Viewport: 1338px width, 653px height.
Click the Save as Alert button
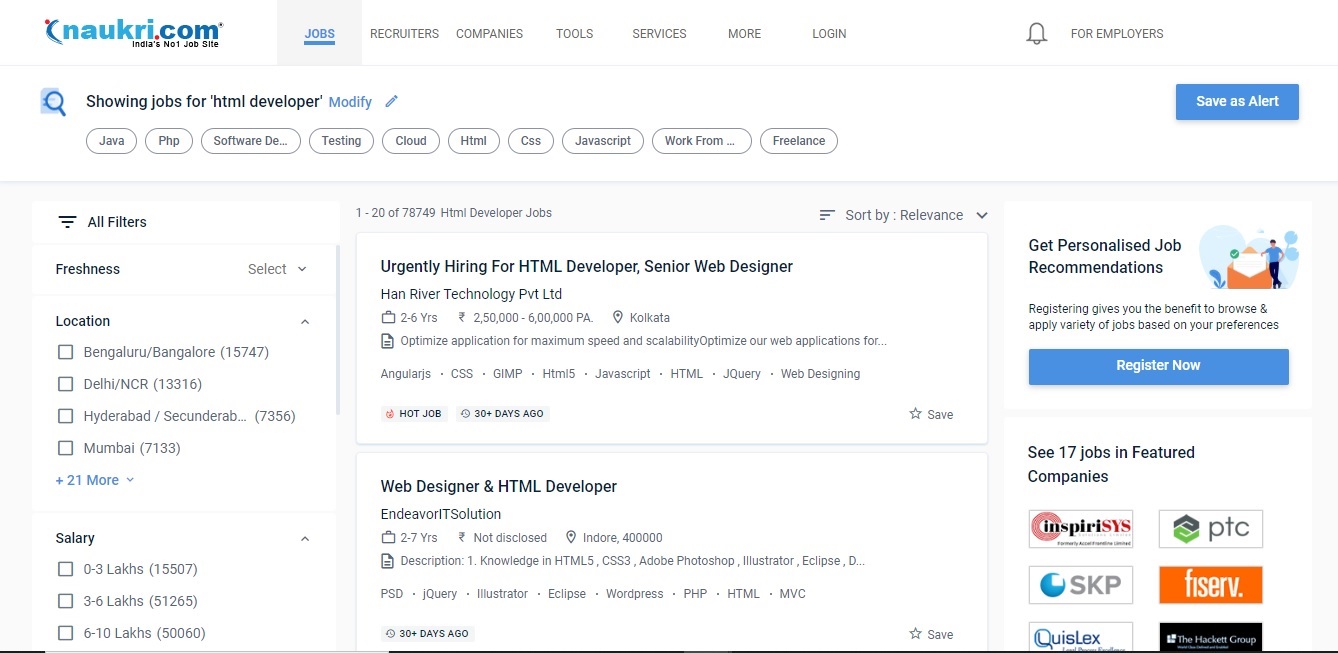(1236, 102)
